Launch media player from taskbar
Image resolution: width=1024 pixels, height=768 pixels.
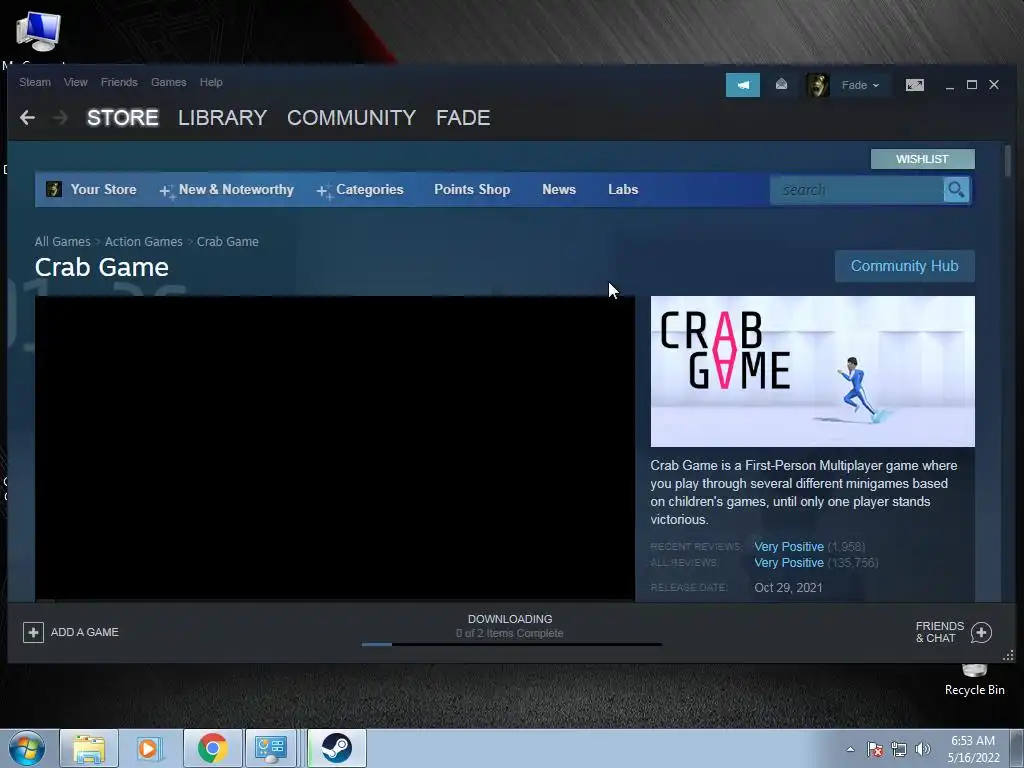(x=150, y=748)
